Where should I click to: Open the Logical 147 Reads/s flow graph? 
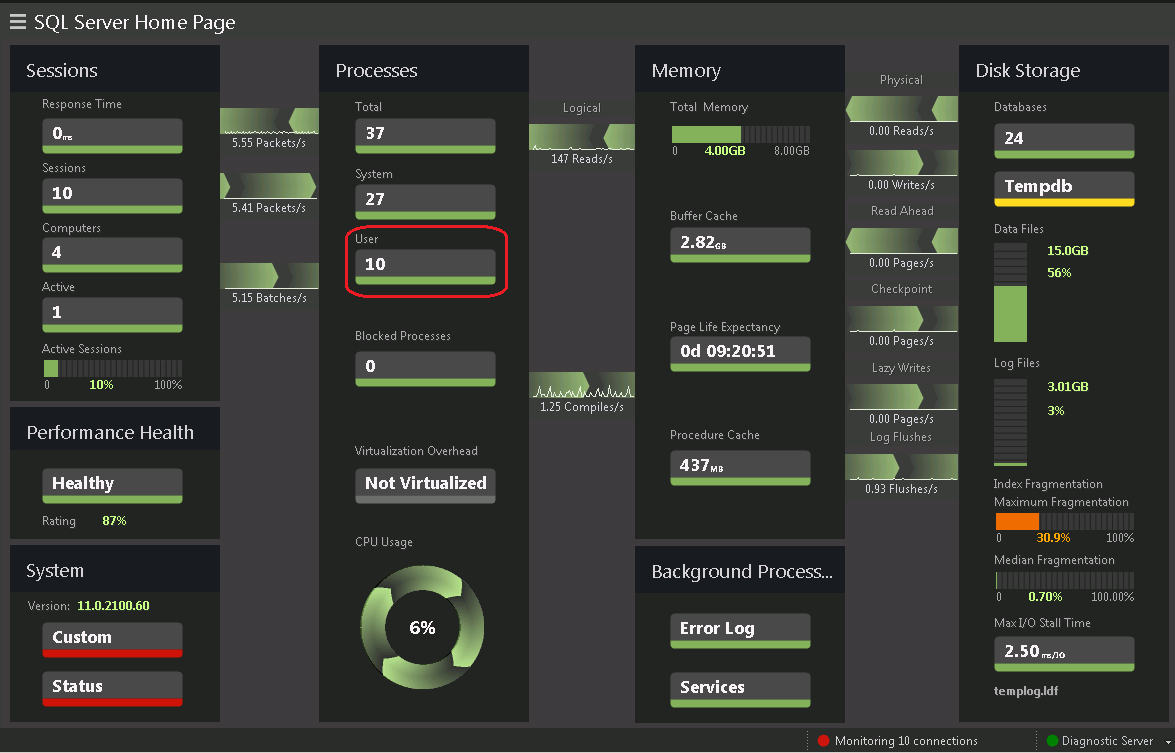tap(582, 137)
